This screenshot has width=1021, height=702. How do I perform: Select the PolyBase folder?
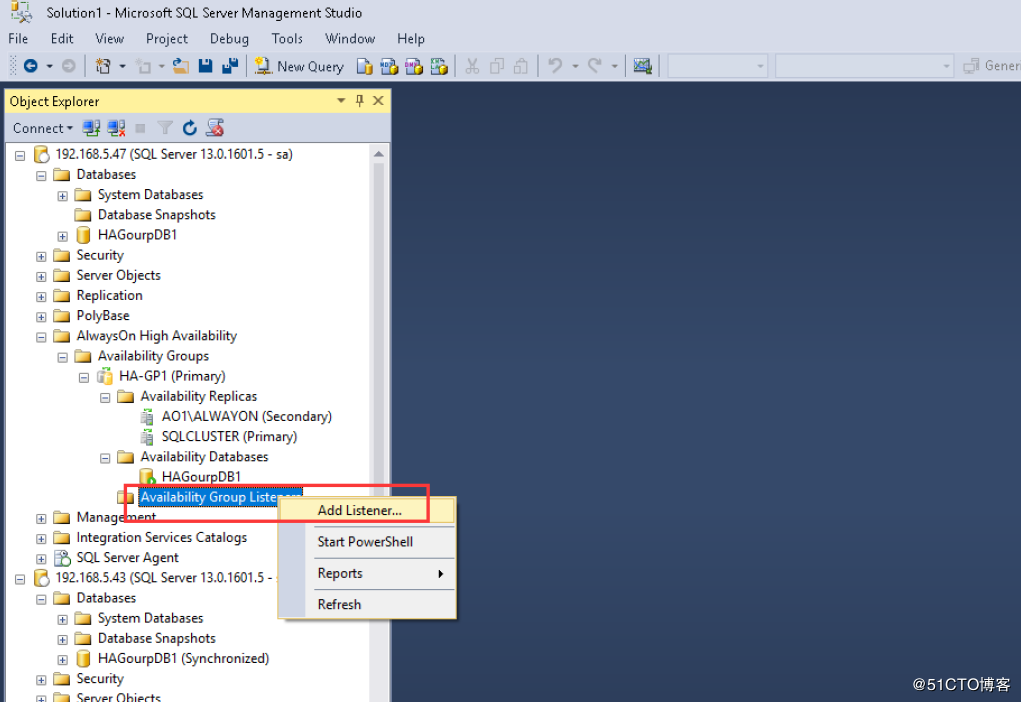coord(103,316)
